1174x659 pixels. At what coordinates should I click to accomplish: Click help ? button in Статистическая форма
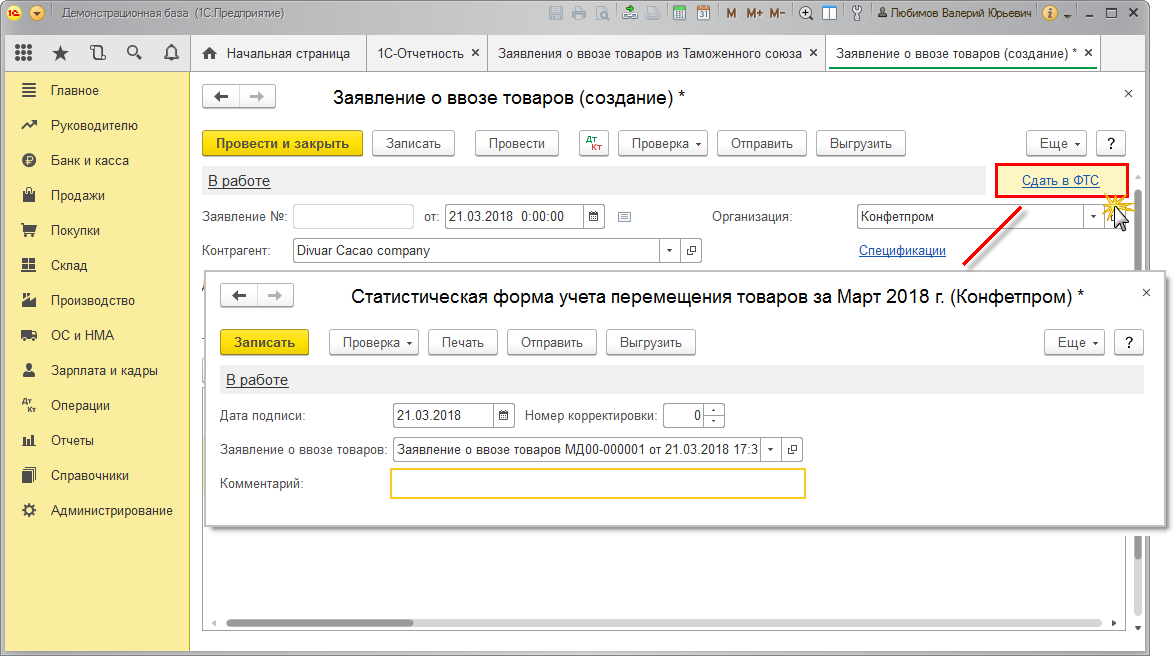click(1128, 342)
